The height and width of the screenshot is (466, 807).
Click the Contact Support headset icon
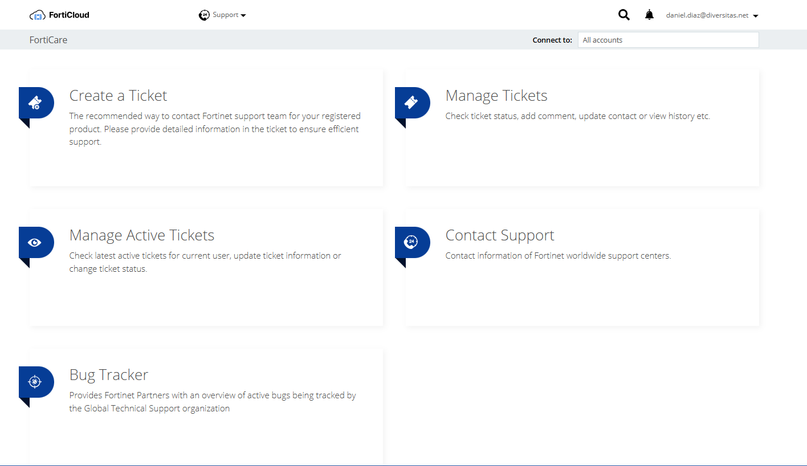(411, 242)
